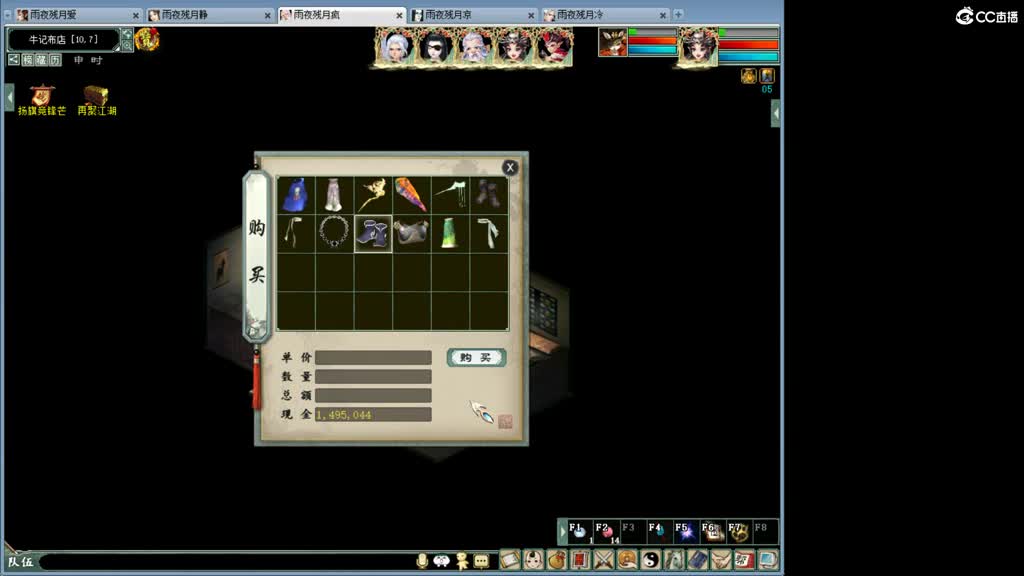The width and height of the screenshot is (1024, 576).
Task: Toggle the microphone voice icon
Action: (x=422, y=561)
